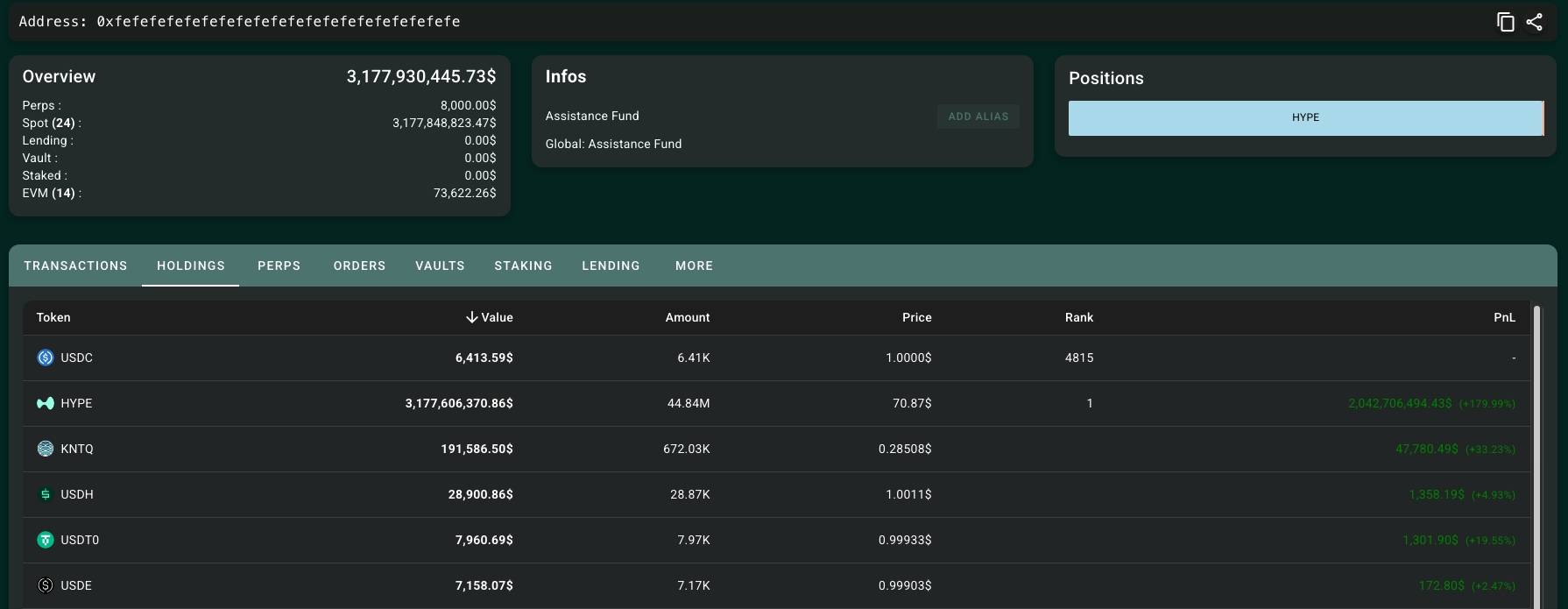This screenshot has height=609, width=1568.
Task: Click the holdings table vertical scrollbar
Action: tap(1537, 456)
